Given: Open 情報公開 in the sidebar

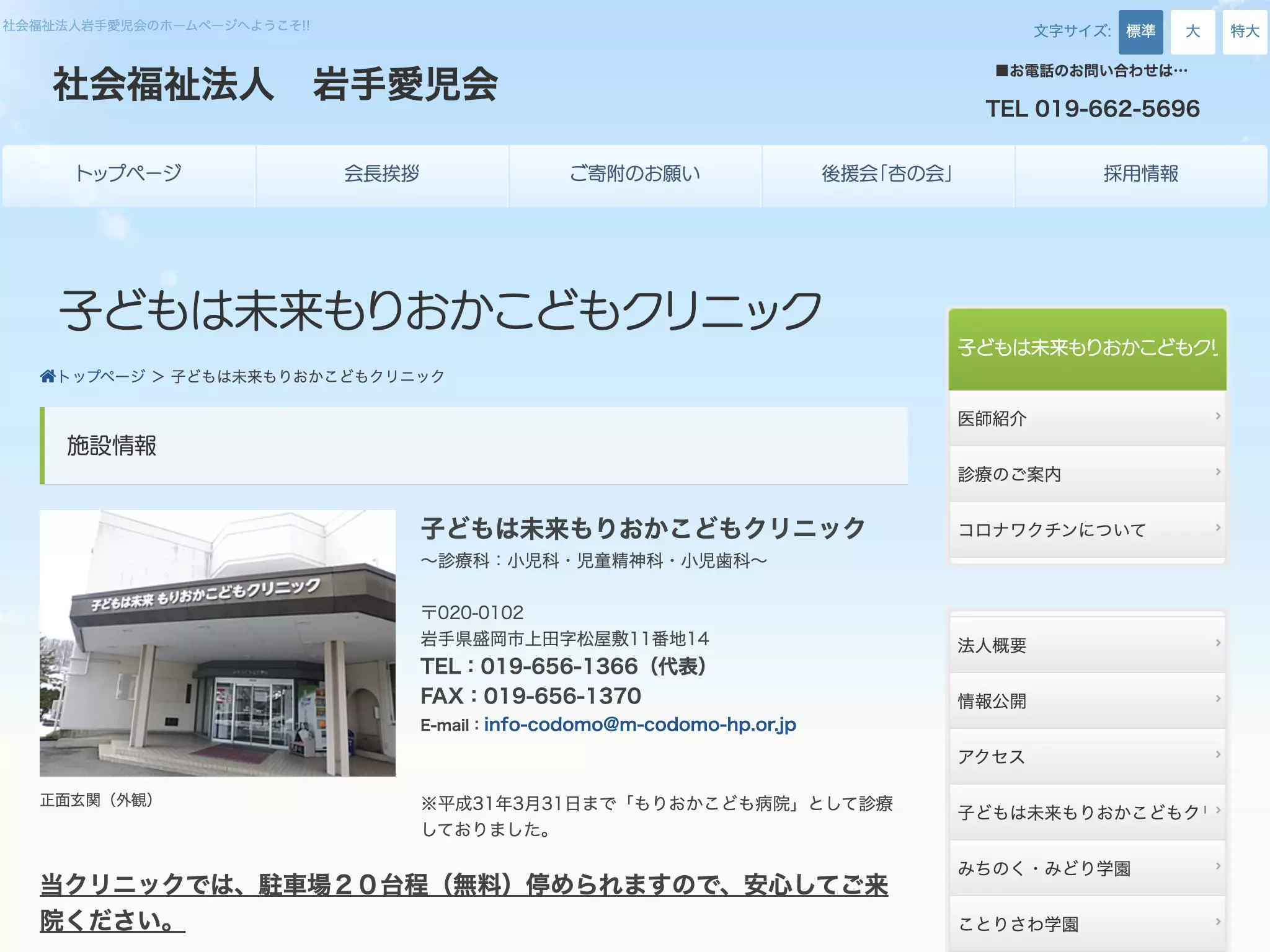Looking at the screenshot, I should click(x=1088, y=701).
